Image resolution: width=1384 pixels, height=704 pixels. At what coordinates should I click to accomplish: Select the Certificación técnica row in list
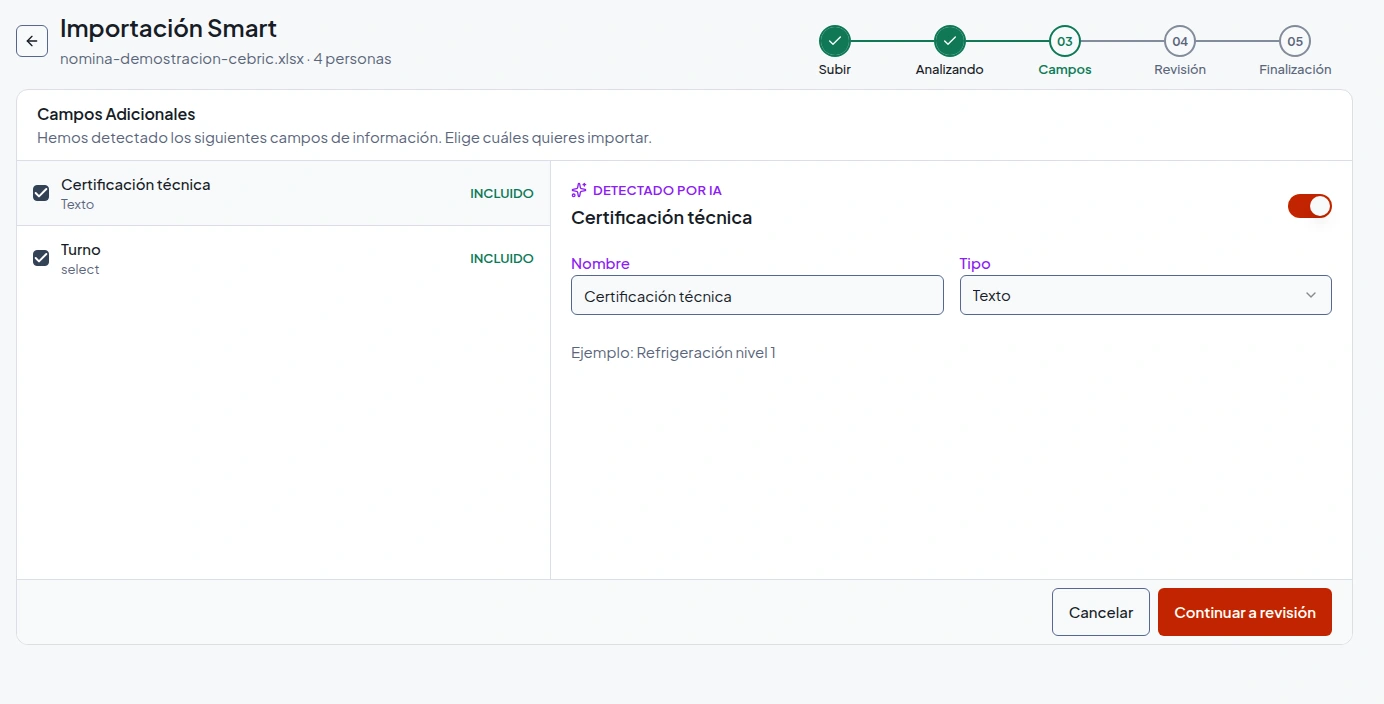click(283, 193)
